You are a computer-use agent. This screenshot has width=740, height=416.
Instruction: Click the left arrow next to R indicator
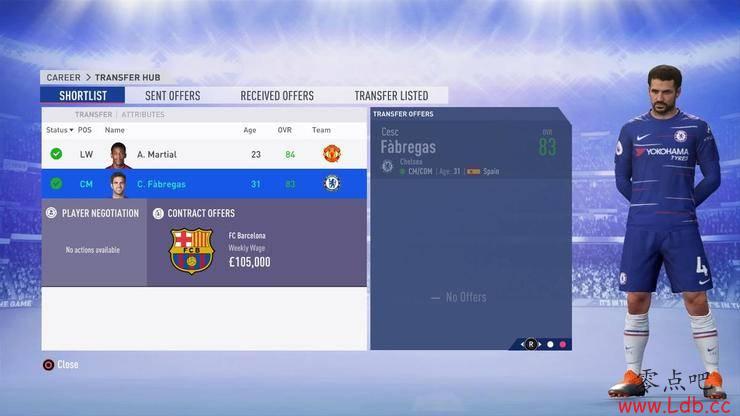522,345
